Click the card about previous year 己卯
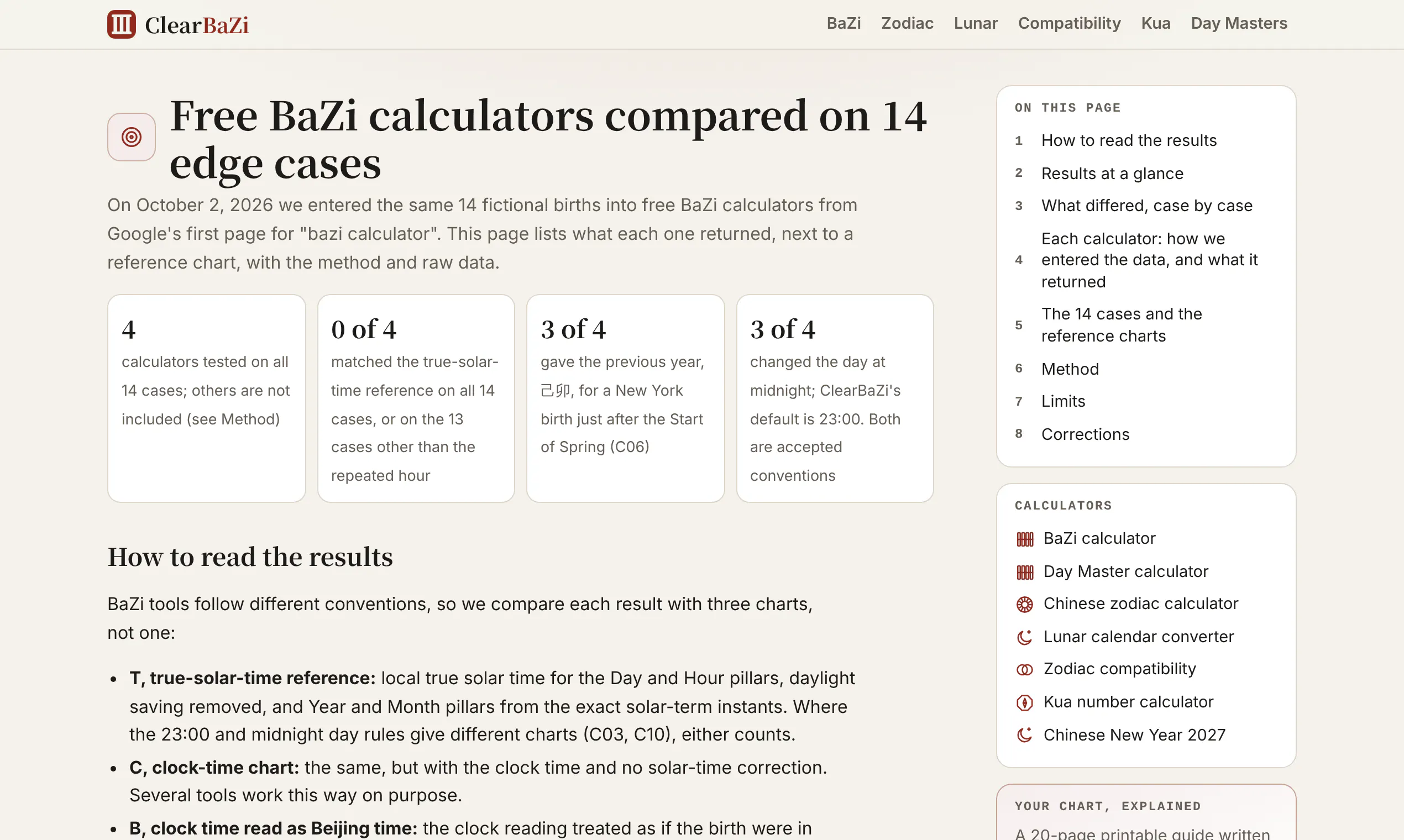The height and width of the screenshot is (840, 1404). pos(625,398)
